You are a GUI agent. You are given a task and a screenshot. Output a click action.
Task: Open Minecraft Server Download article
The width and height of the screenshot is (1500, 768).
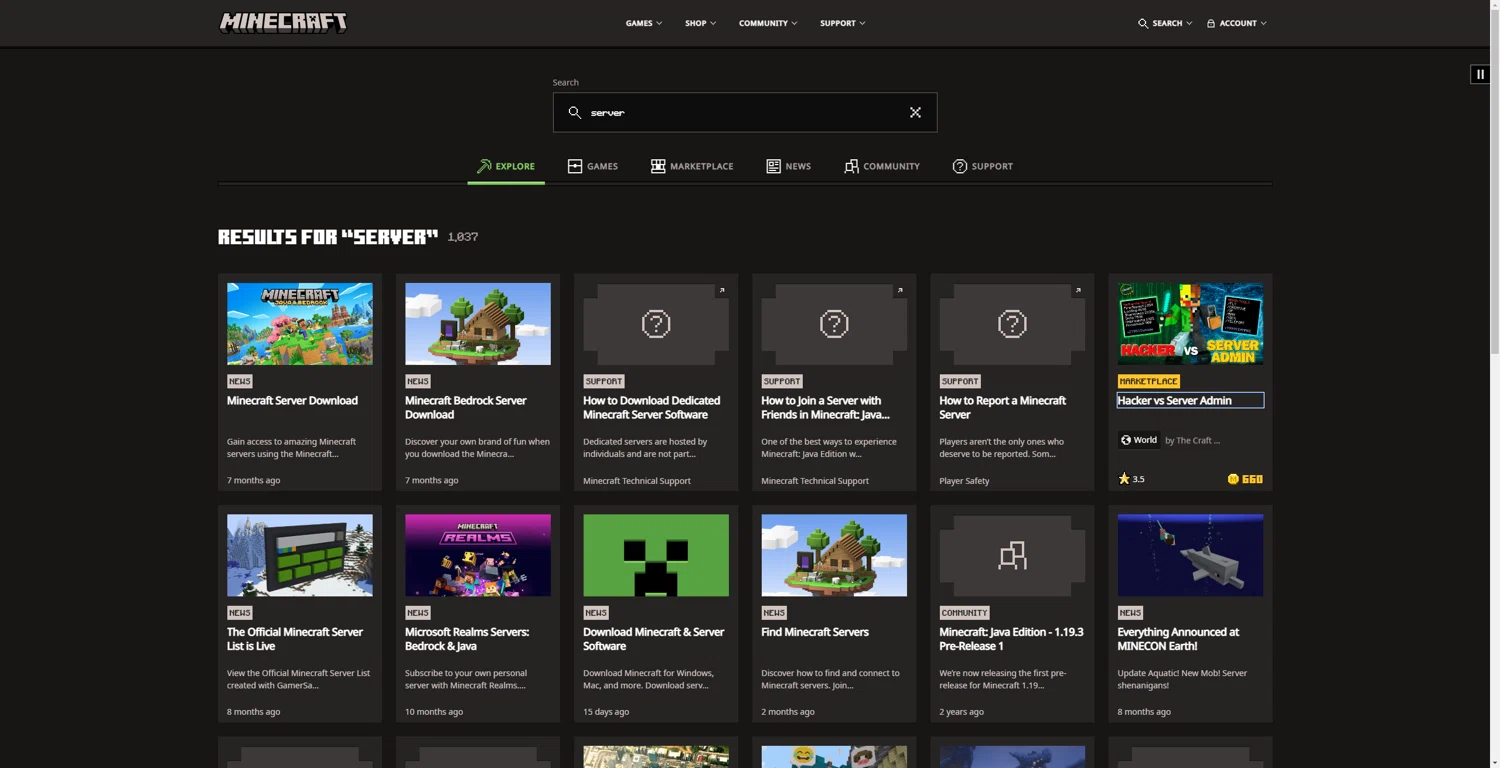tap(292, 400)
